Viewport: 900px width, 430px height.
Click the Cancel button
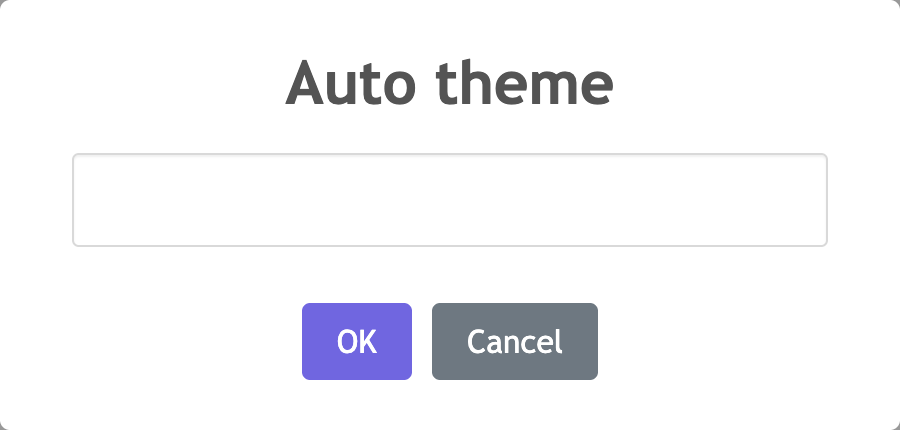[515, 342]
